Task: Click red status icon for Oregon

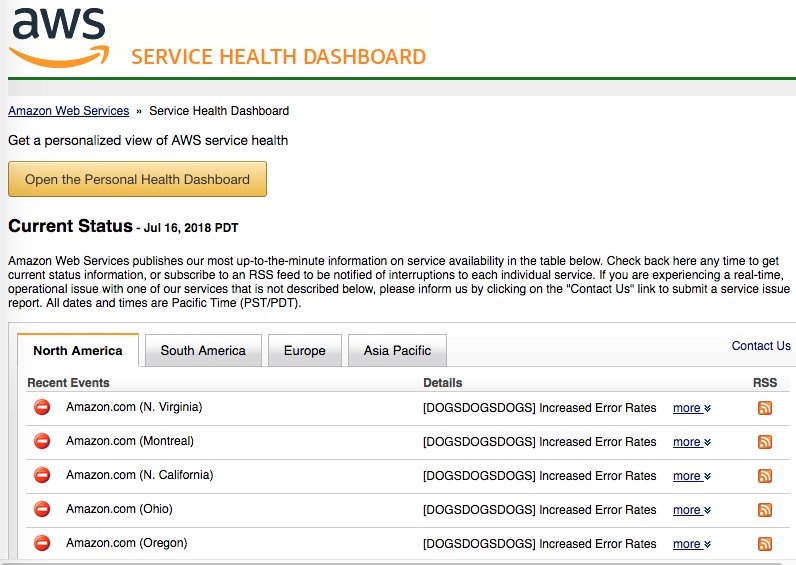Action: click(x=42, y=543)
